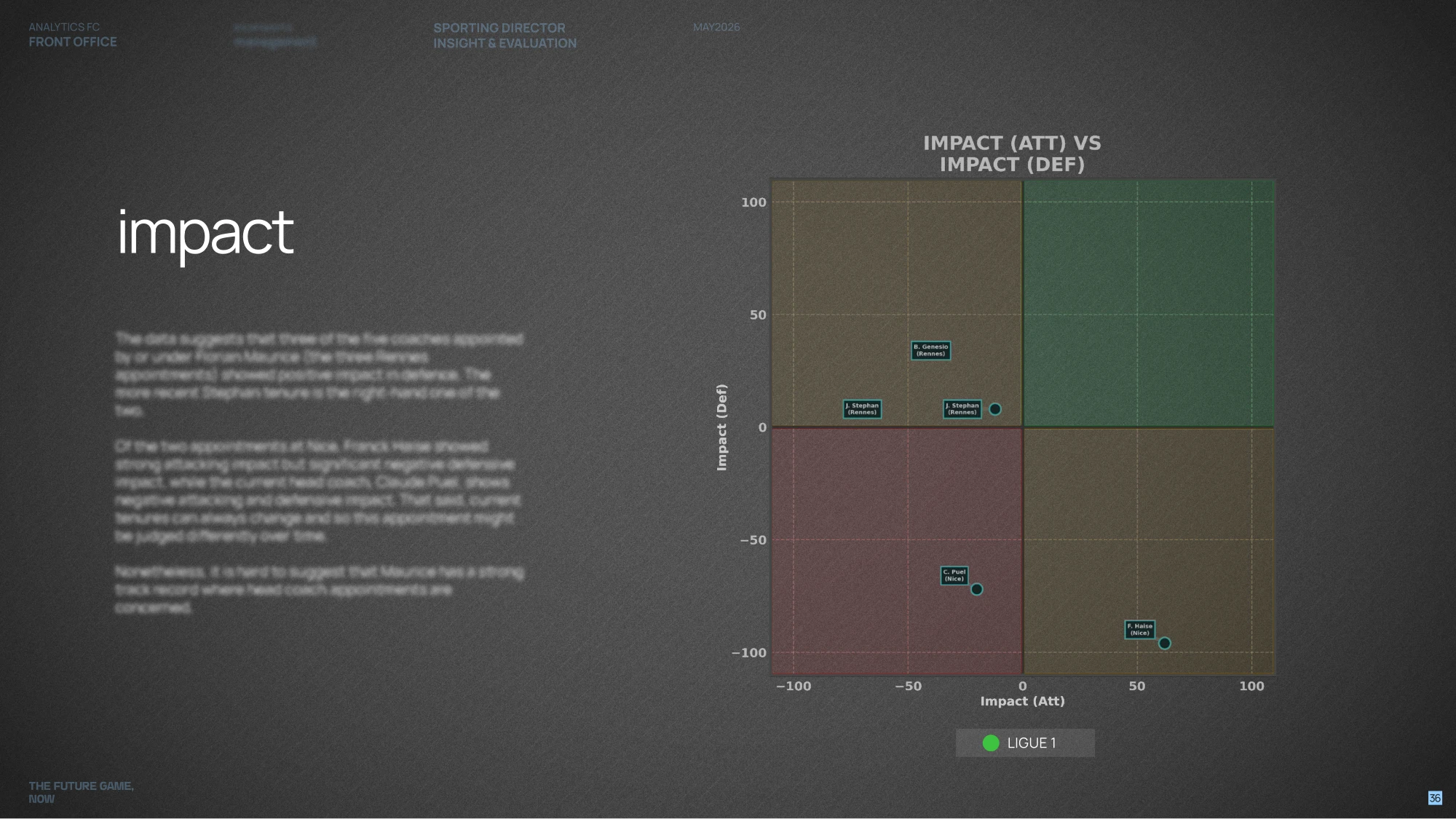Click the page number 36 badge

click(1435, 798)
